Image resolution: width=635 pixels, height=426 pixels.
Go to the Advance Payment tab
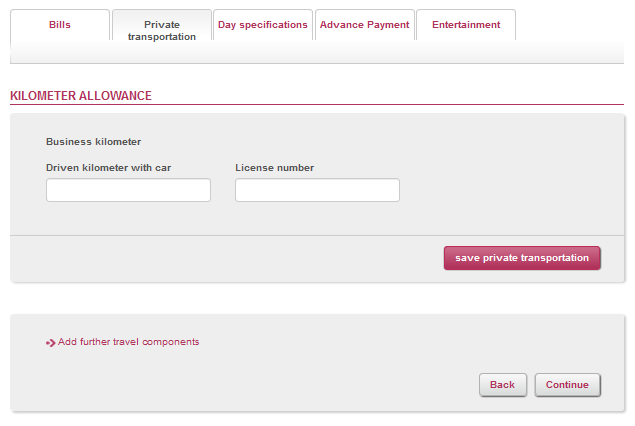[364, 25]
